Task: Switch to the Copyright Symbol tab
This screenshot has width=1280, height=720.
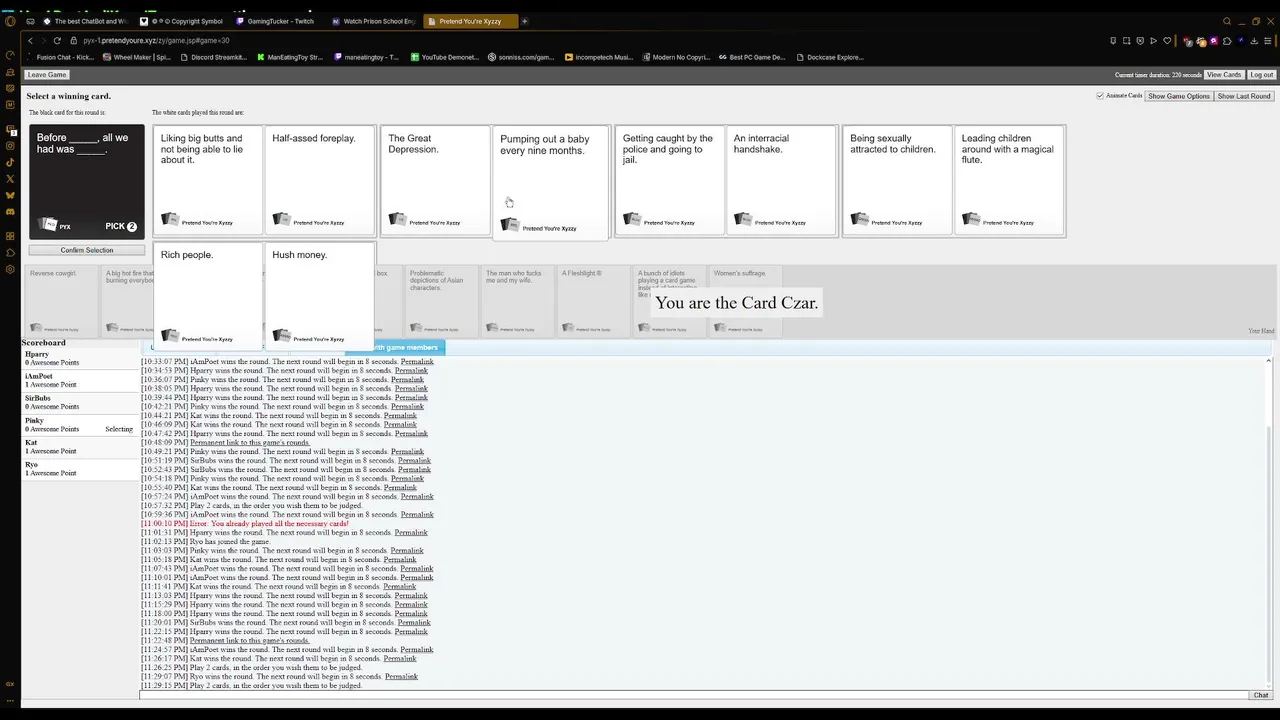Action: (x=183, y=21)
